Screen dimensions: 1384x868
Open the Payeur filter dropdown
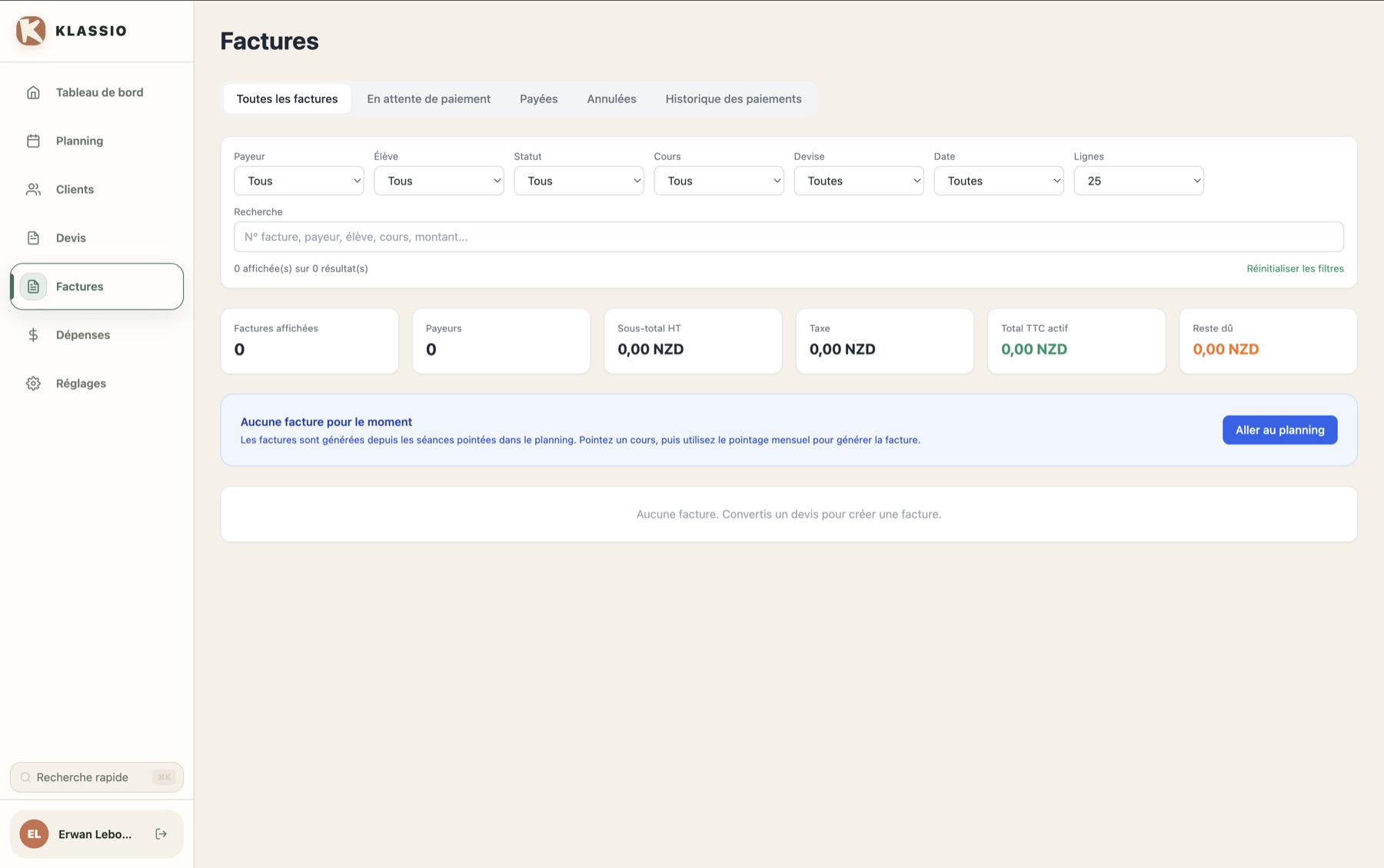pyautogui.click(x=298, y=181)
